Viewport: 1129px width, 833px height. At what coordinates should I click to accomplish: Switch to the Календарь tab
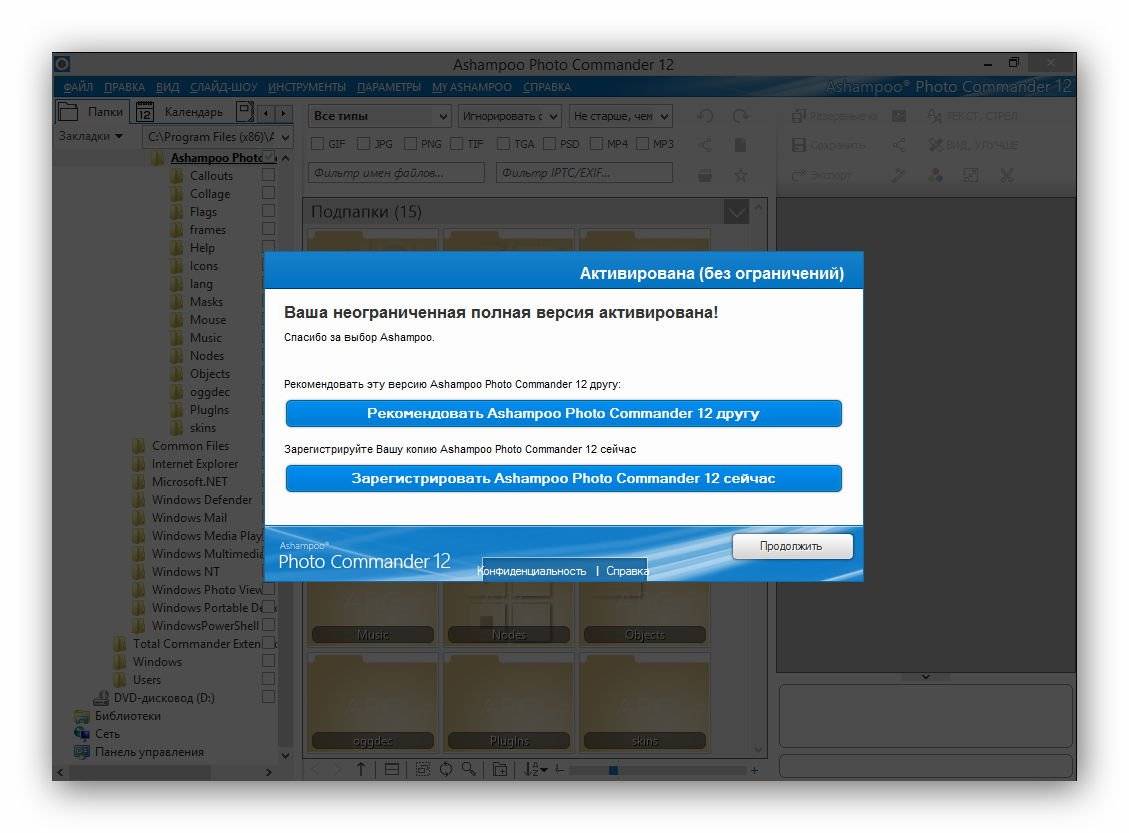click(184, 112)
